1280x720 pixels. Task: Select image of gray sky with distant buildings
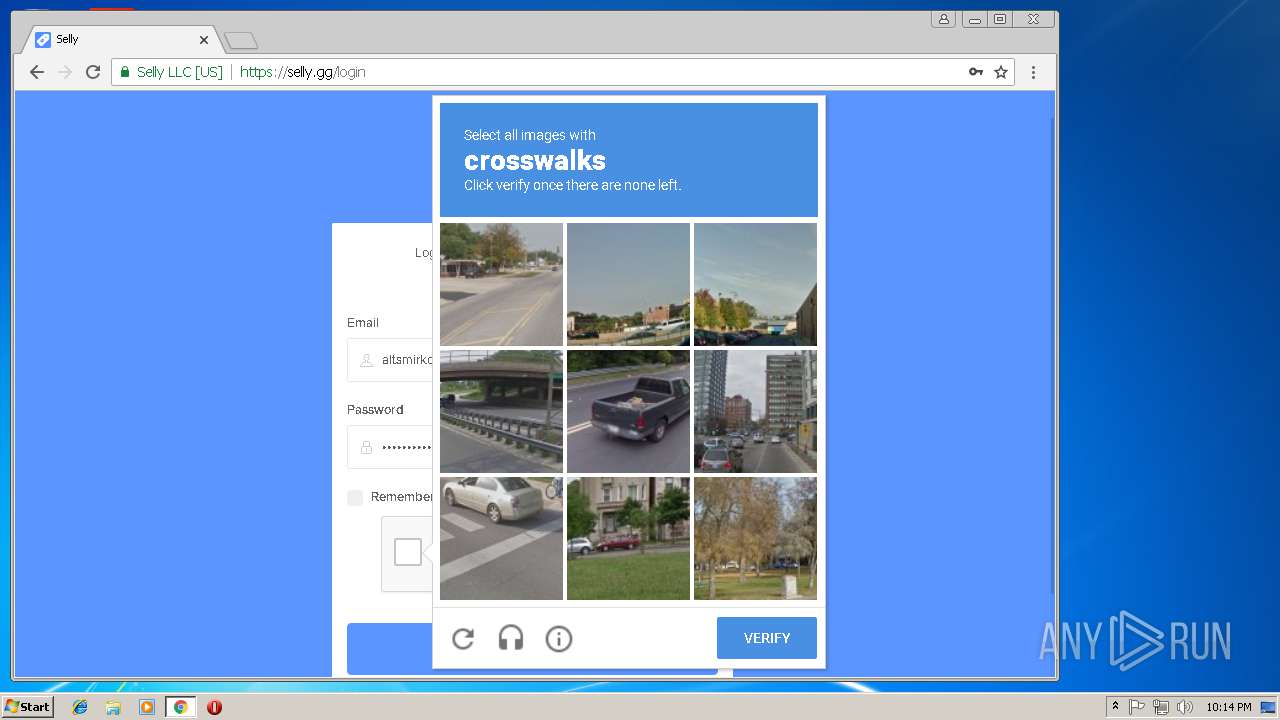point(628,284)
